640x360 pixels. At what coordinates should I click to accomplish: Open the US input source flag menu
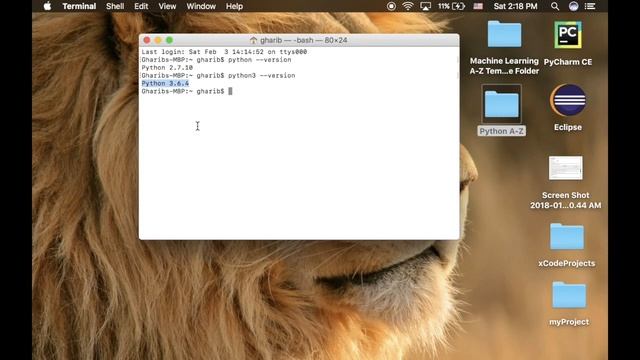(x=478, y=6)
